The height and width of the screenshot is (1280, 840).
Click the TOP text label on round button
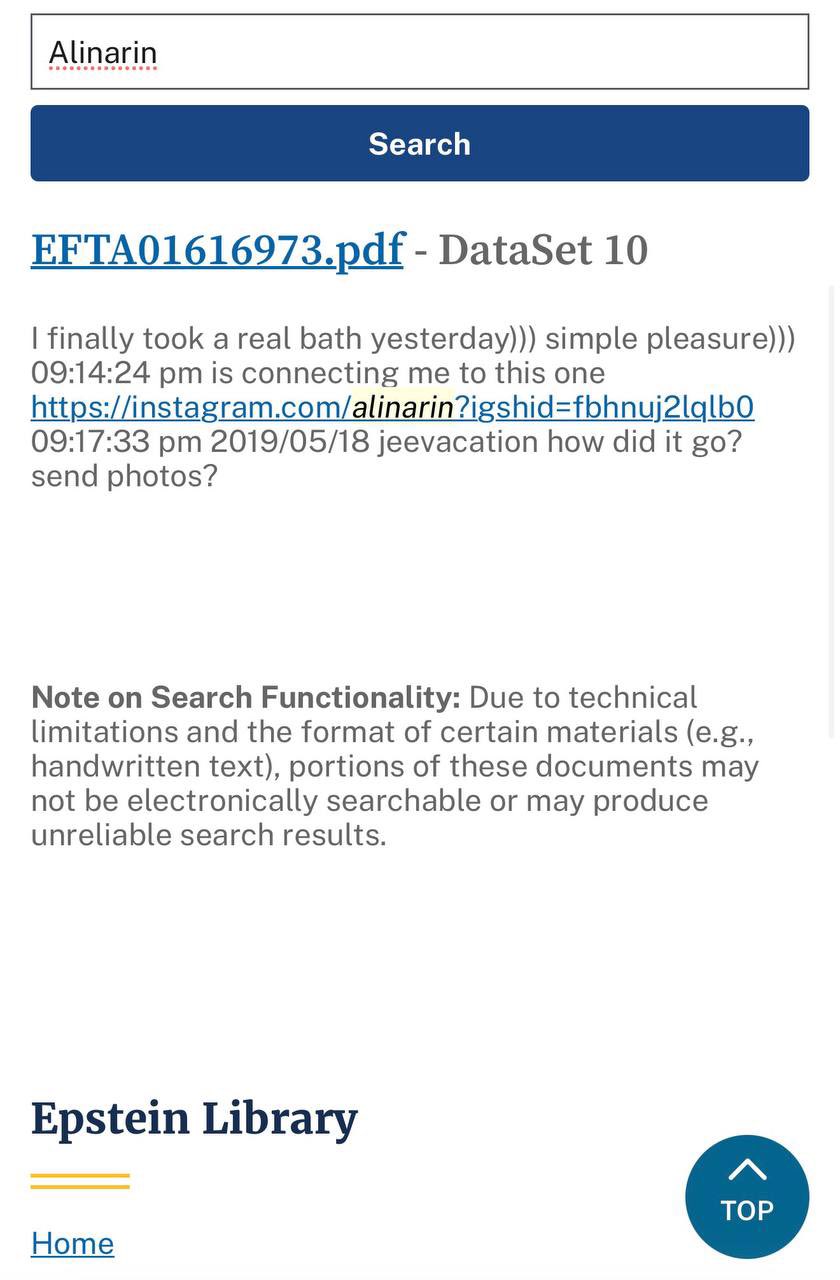pyautogui.click(x=747, y=1211)
